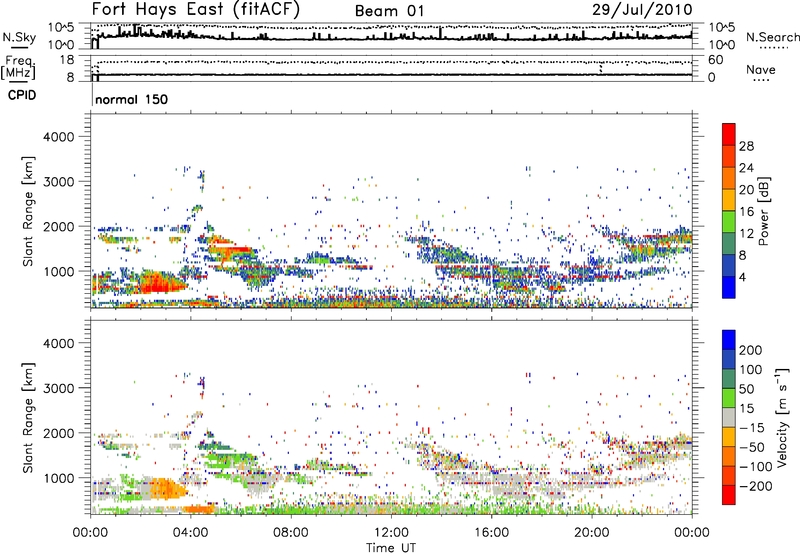
Task: Select the "normal 150" CPID text
Action: [132, 99]
